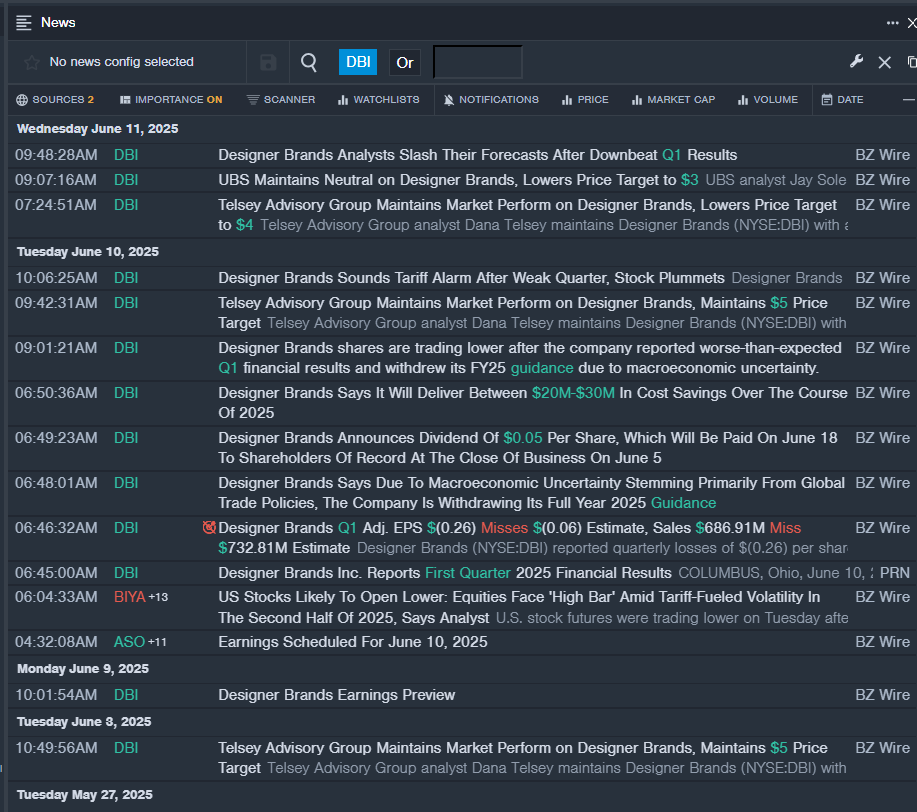Screen dimensions: 917x812
Task: Save the news config with disk icon
Action: point(268,62)
